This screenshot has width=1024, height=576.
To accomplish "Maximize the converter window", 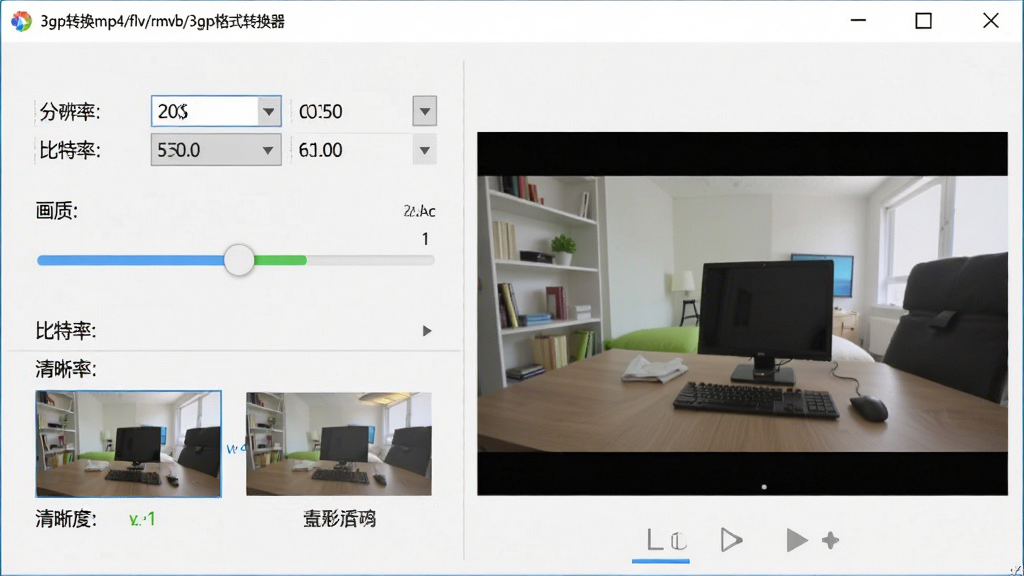I will point(923,21).
